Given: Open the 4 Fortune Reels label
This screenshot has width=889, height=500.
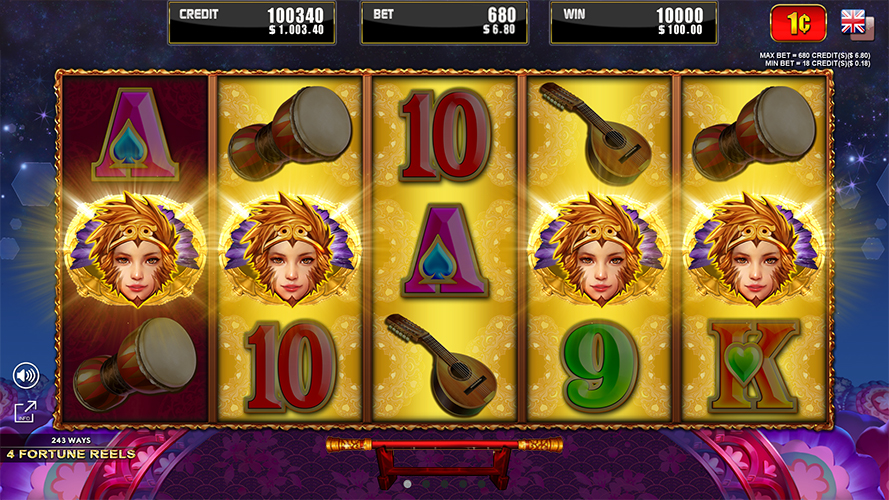Looking at the screenshot, I should [x=71, y=454].
